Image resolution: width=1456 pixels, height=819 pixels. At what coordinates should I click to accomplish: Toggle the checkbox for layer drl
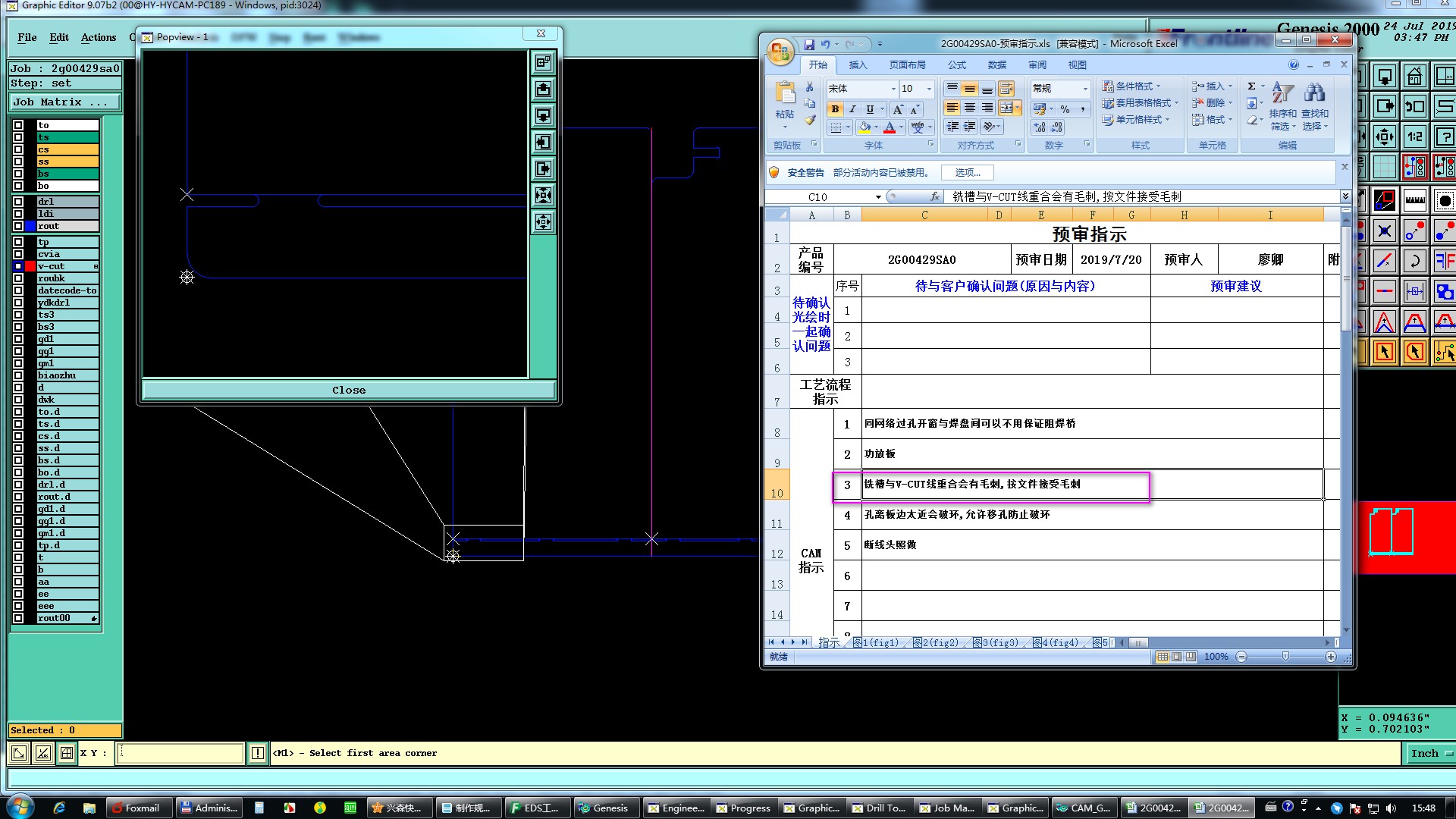pos(18,202)
